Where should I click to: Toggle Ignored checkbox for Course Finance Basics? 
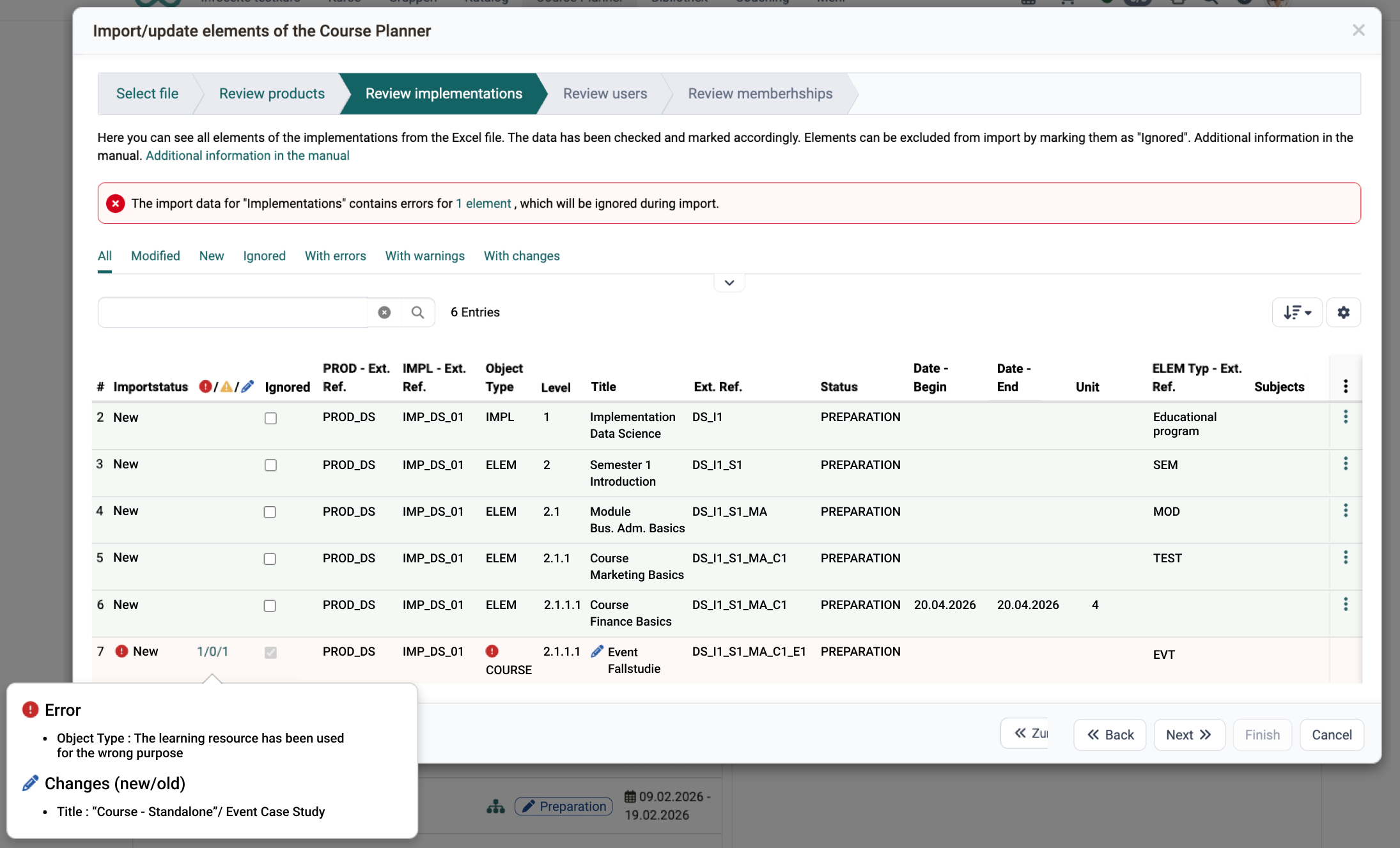[x=270, y=605]
